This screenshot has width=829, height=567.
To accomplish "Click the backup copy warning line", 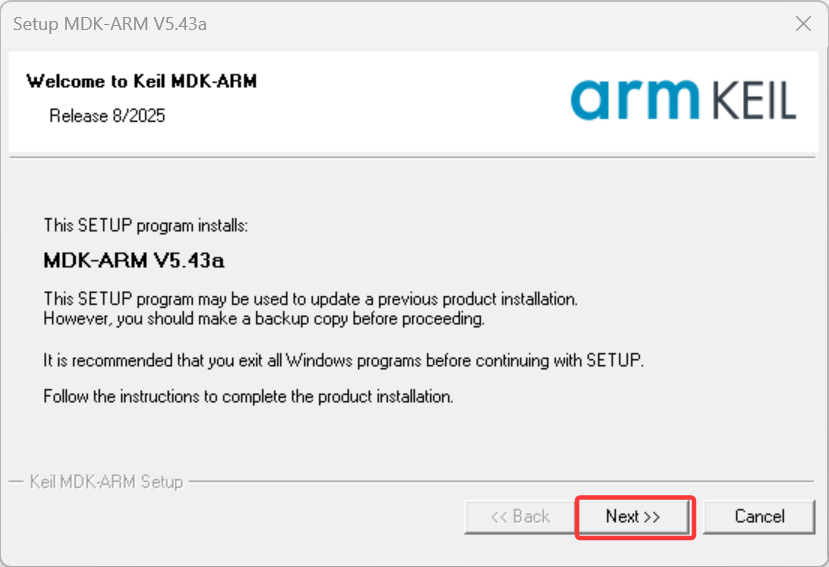I will coord(264,319).
